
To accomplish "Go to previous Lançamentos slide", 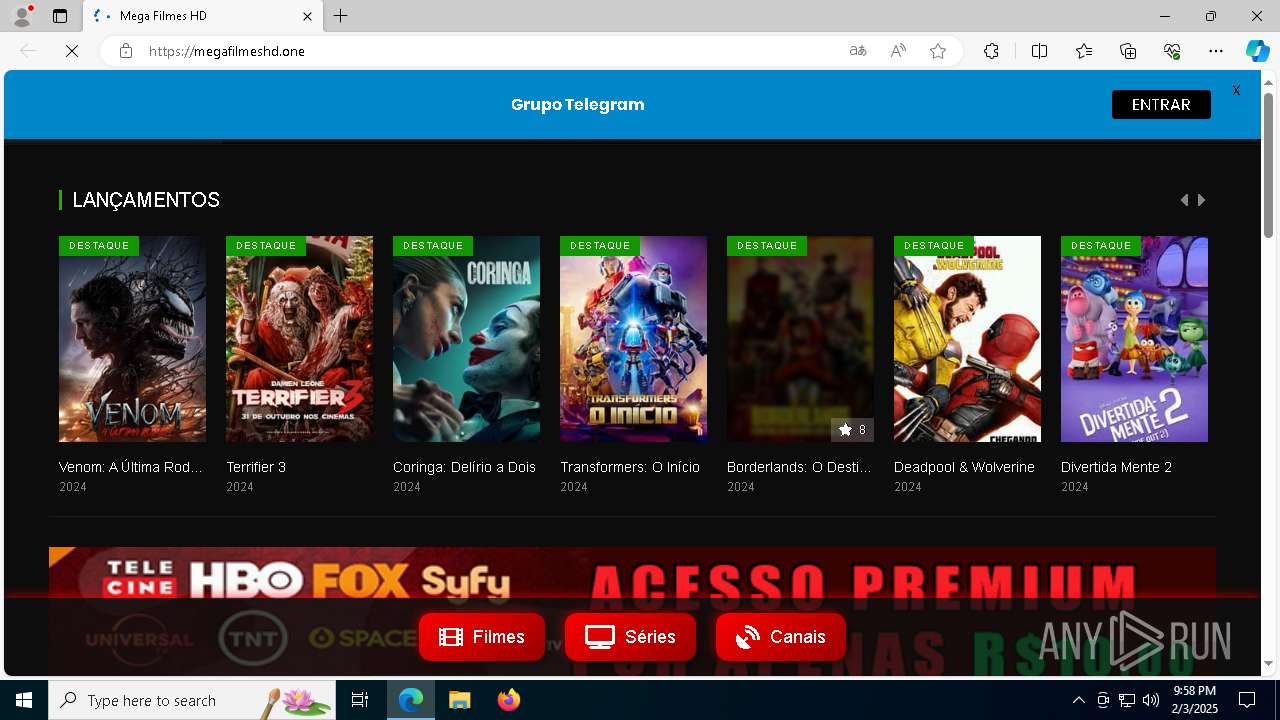I will coord(1184,200).
